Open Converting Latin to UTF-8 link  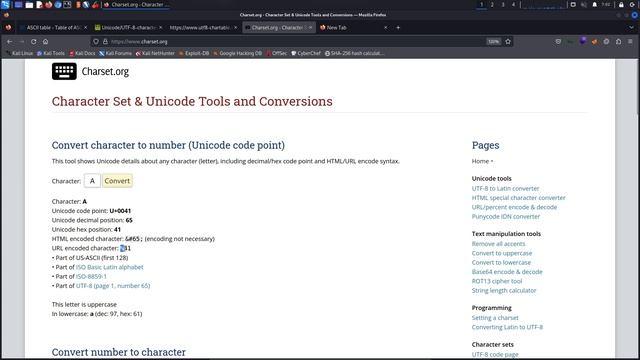point(507,327)
